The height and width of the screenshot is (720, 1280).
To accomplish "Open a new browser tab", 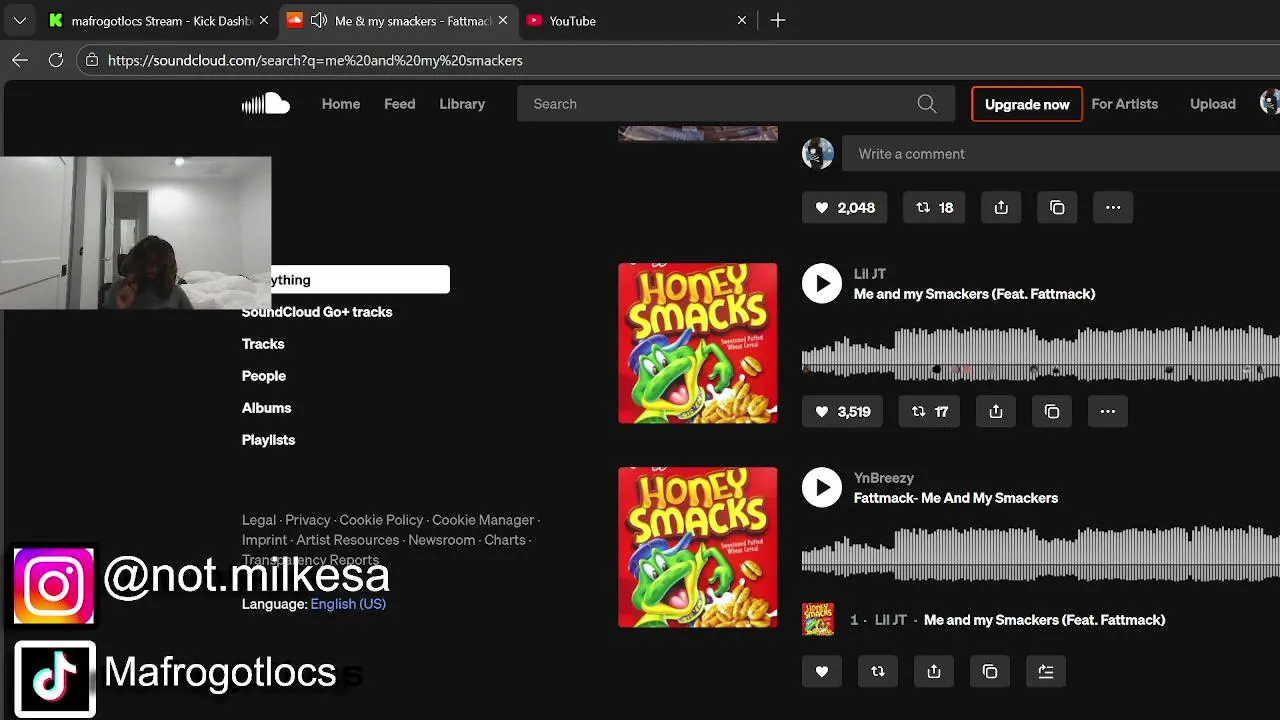I will [778, 20].
